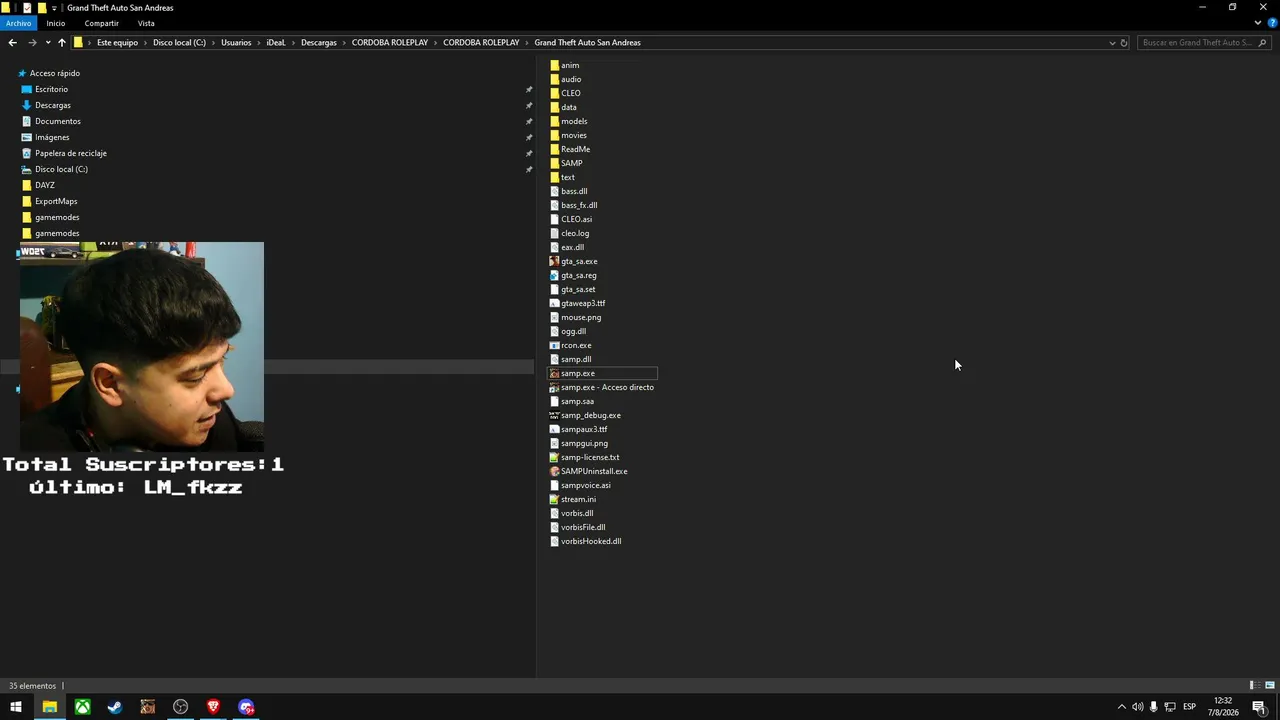
Task: Switch to the Compartir ribbon tab
Action: (102, 23)
